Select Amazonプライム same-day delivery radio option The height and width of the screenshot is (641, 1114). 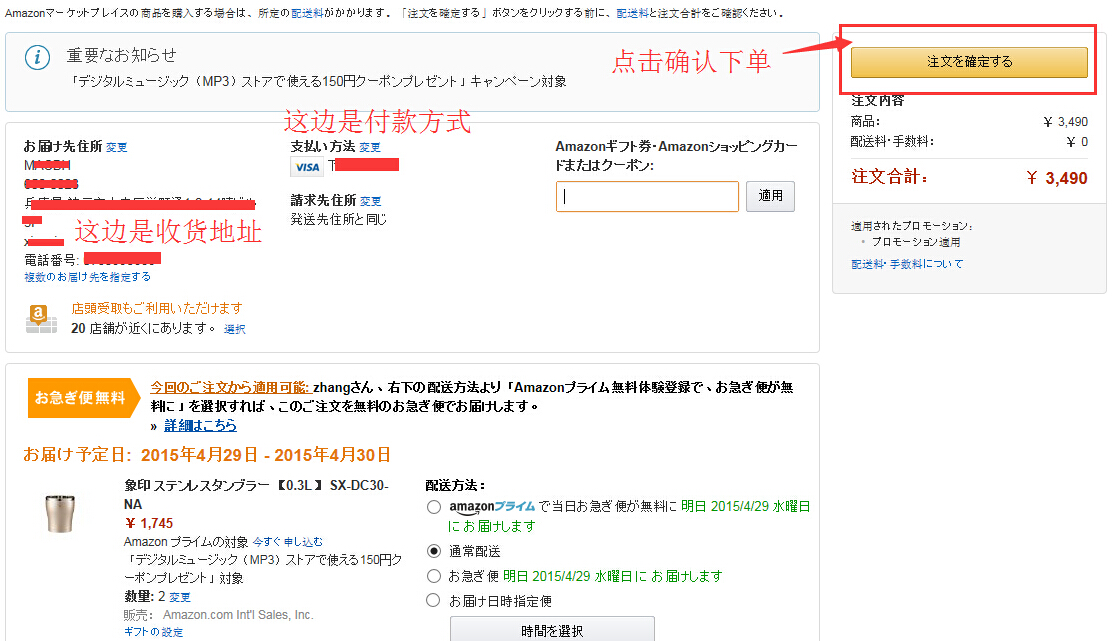point(433,507)
